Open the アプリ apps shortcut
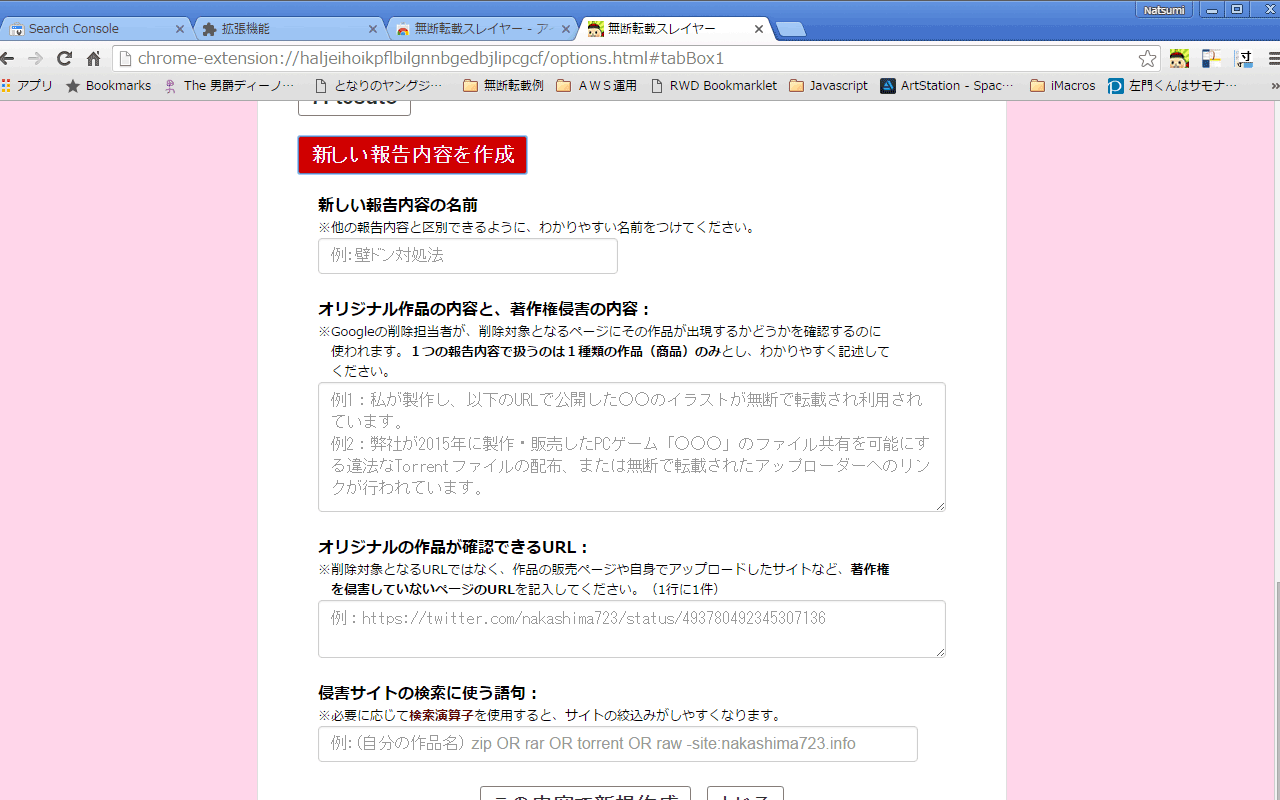 (27, 86)
